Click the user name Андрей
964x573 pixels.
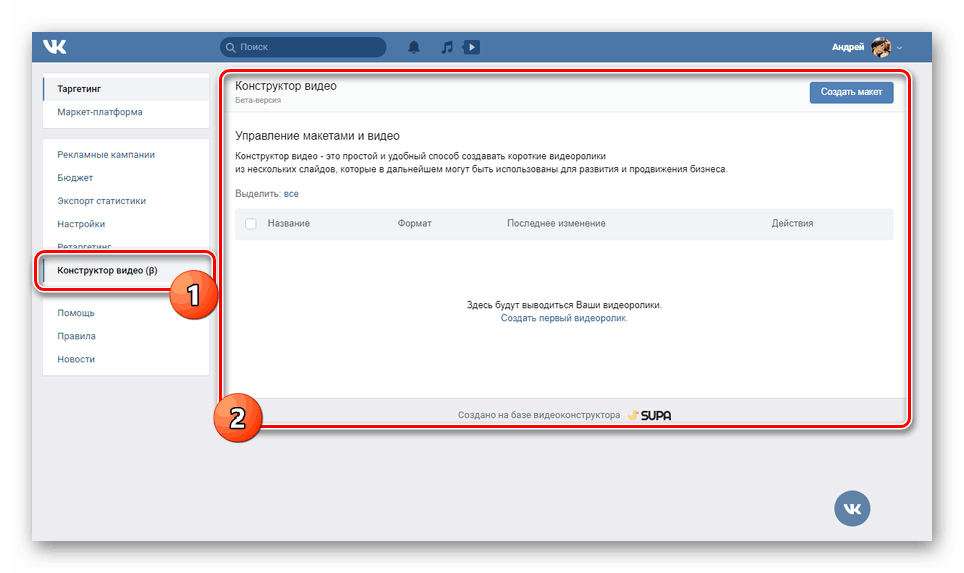click(x=847, y=47)
